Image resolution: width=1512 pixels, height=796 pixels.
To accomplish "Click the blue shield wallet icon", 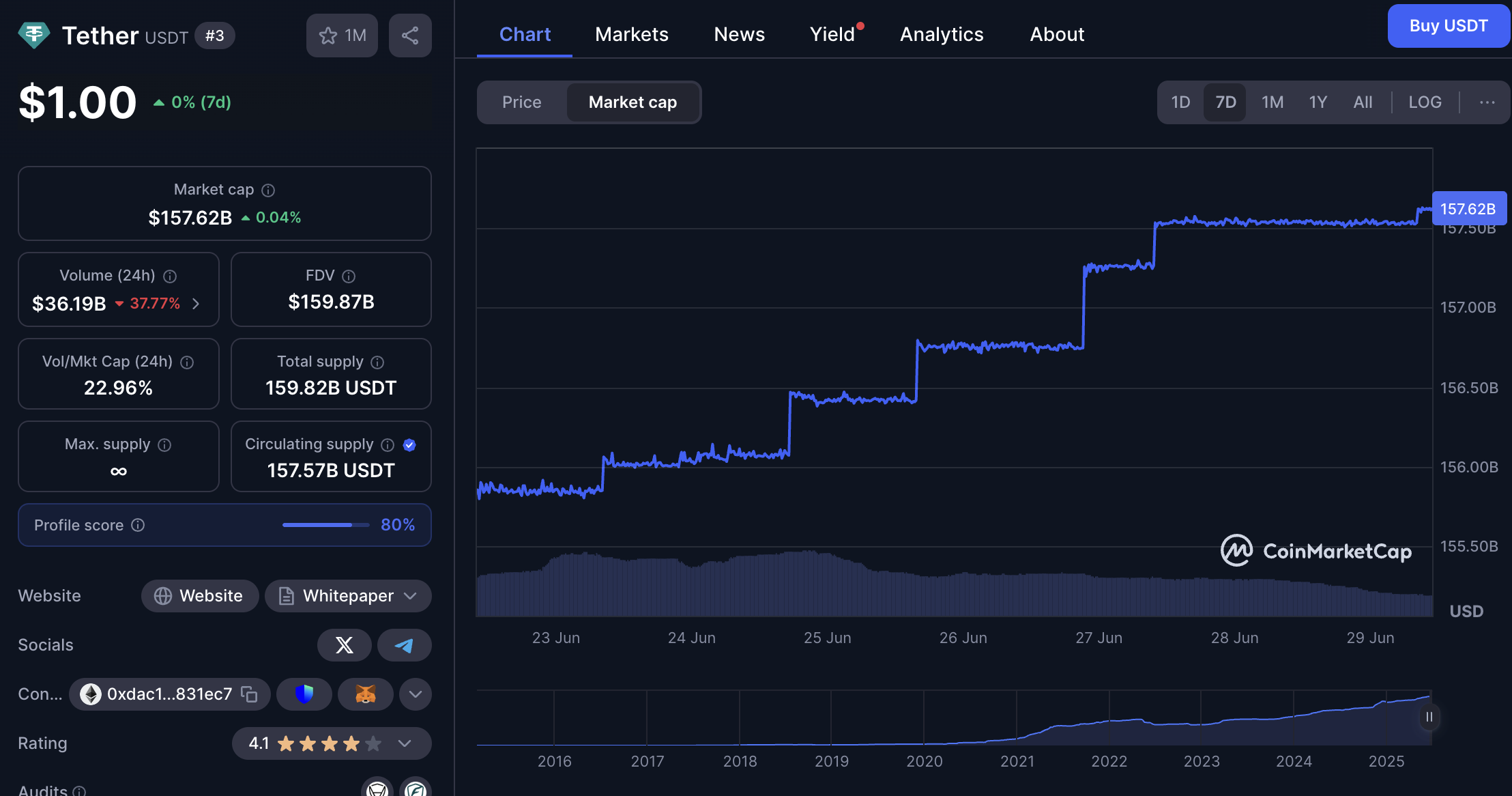I will 304,694.
